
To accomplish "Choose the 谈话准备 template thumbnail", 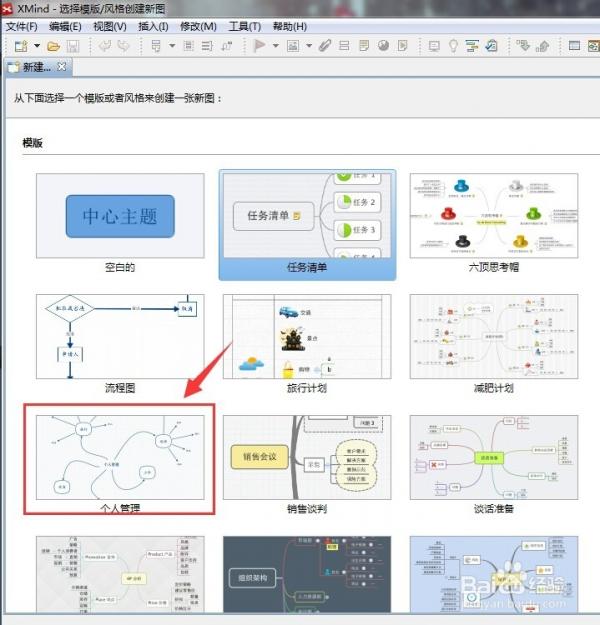I will [x=494, y=457].
